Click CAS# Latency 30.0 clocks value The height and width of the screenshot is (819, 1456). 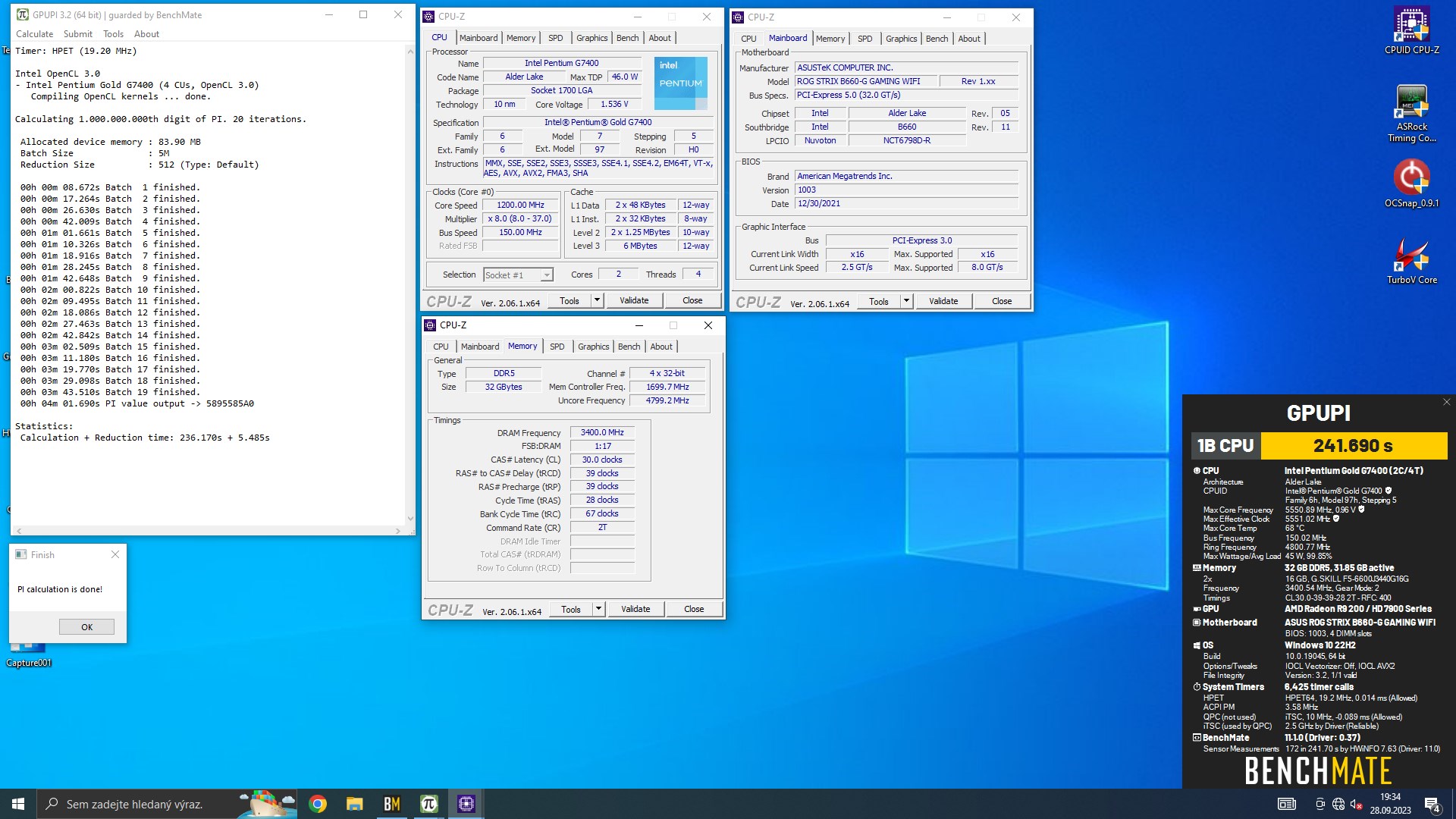[602, 460]
